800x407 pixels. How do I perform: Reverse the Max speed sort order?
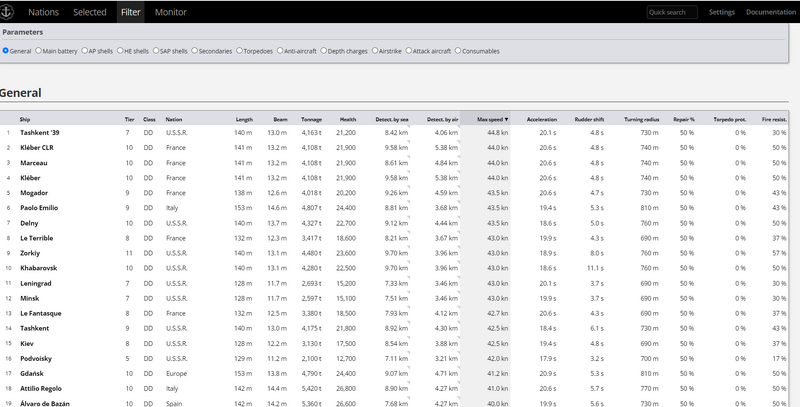(492, 119)
